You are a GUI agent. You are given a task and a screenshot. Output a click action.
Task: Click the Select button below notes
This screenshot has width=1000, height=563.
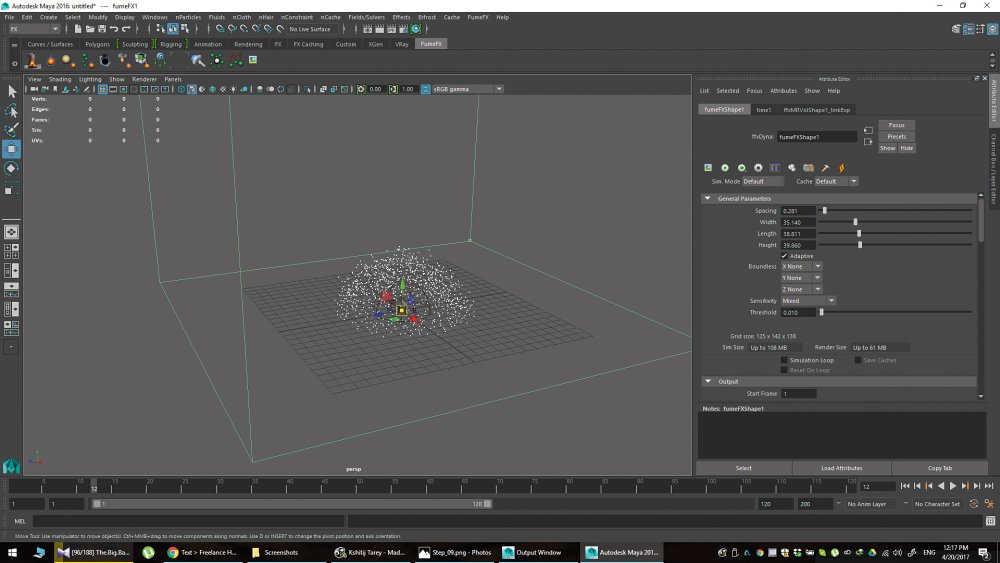(744, 468)
